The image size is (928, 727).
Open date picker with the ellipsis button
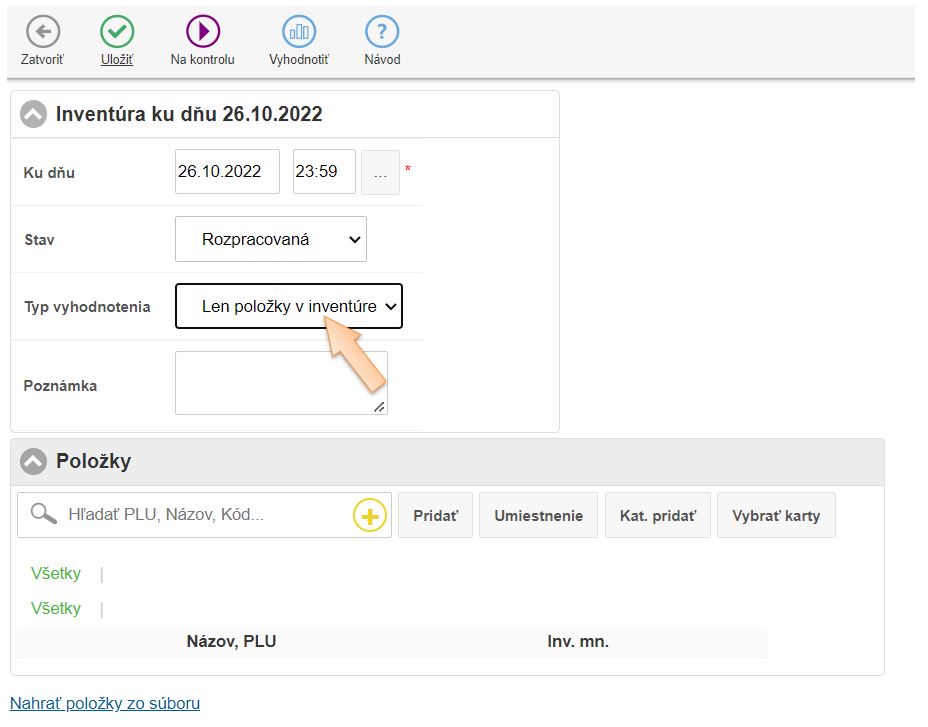coord(380,172)
